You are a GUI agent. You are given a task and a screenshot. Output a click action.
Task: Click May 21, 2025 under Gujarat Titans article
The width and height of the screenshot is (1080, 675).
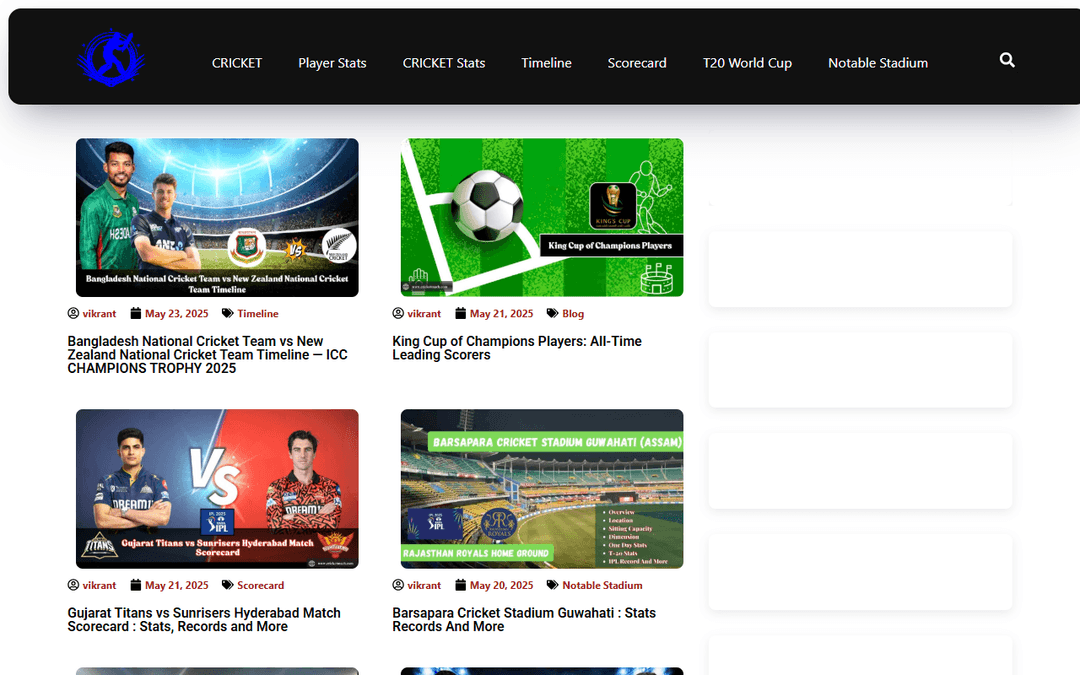click(x=176, y=585)
